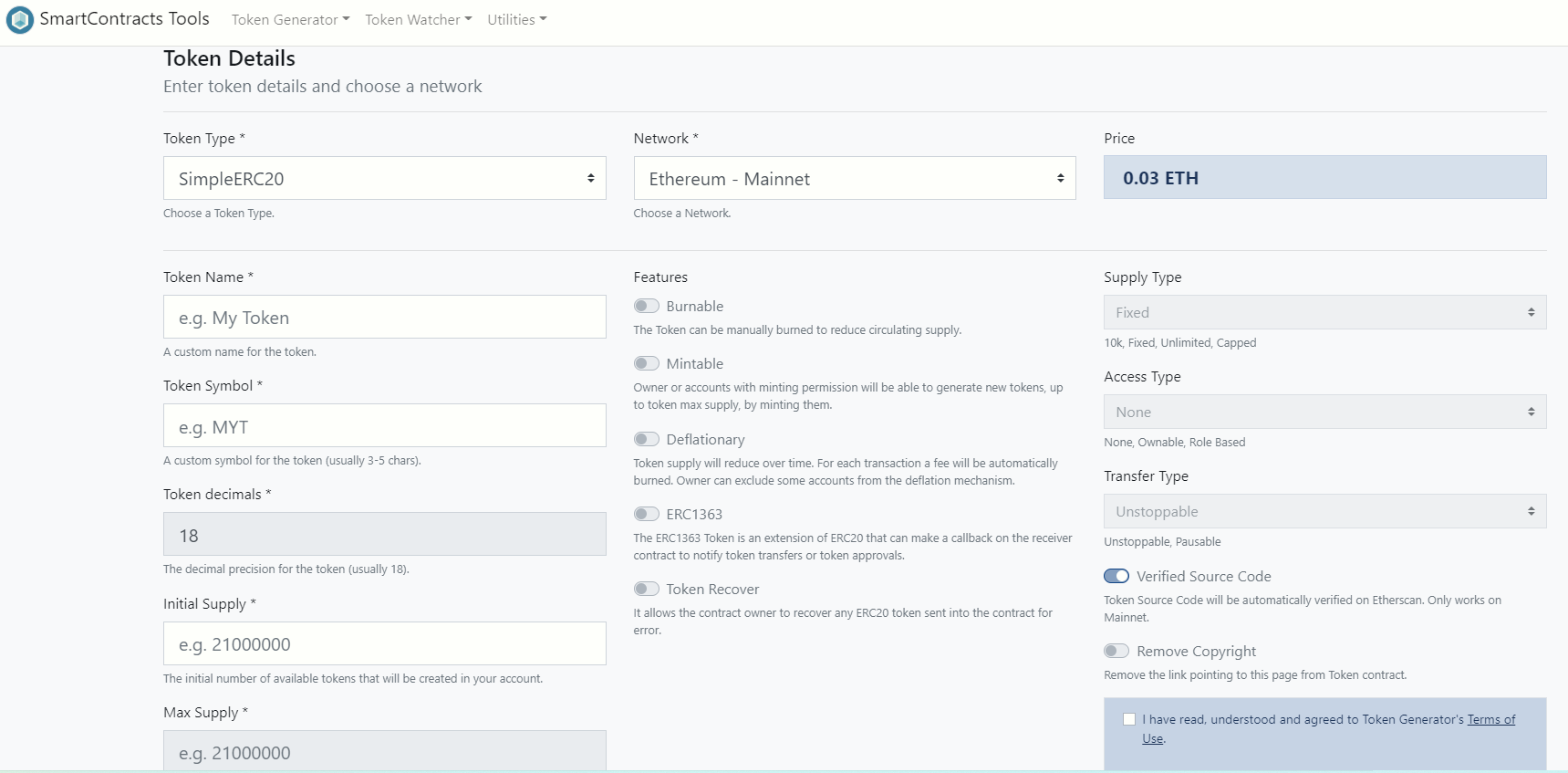Toggle the ERC1363 switch
Screen dimensions: 1568x773
click(646, 514)
